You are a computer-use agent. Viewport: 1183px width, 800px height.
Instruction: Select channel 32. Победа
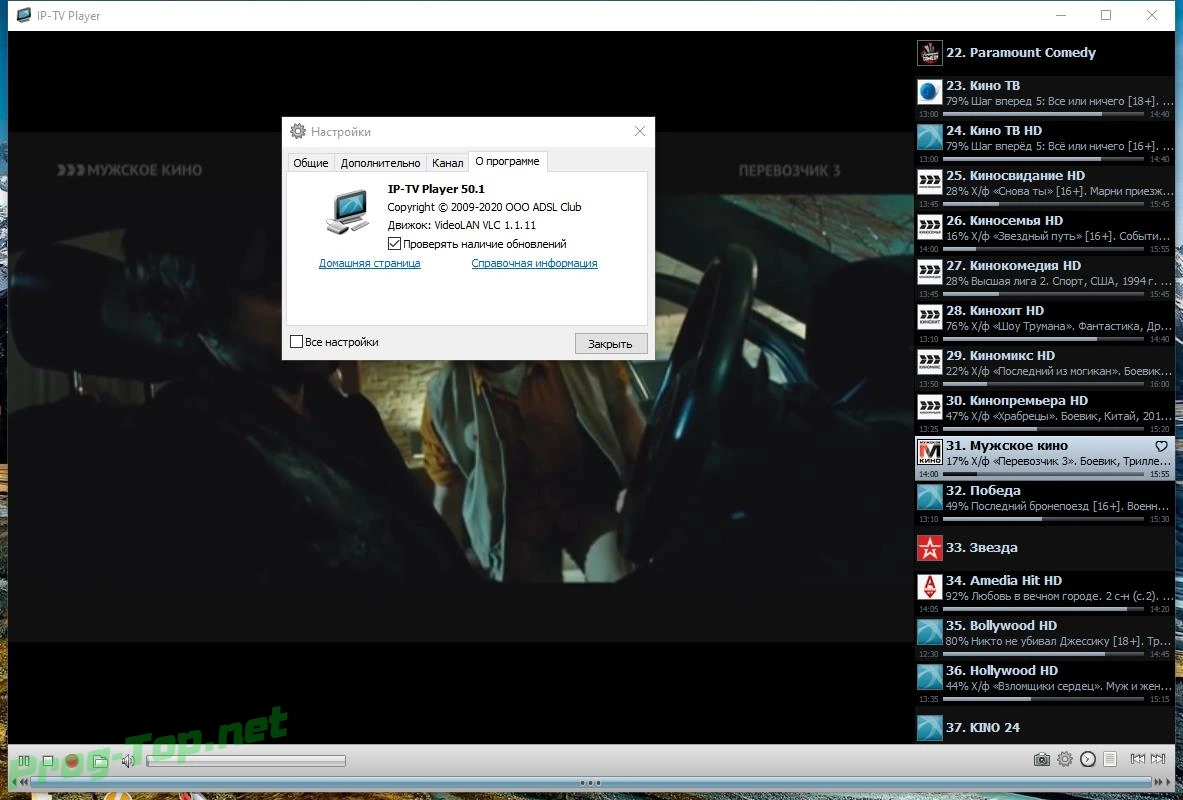[x=1044, y=503]
